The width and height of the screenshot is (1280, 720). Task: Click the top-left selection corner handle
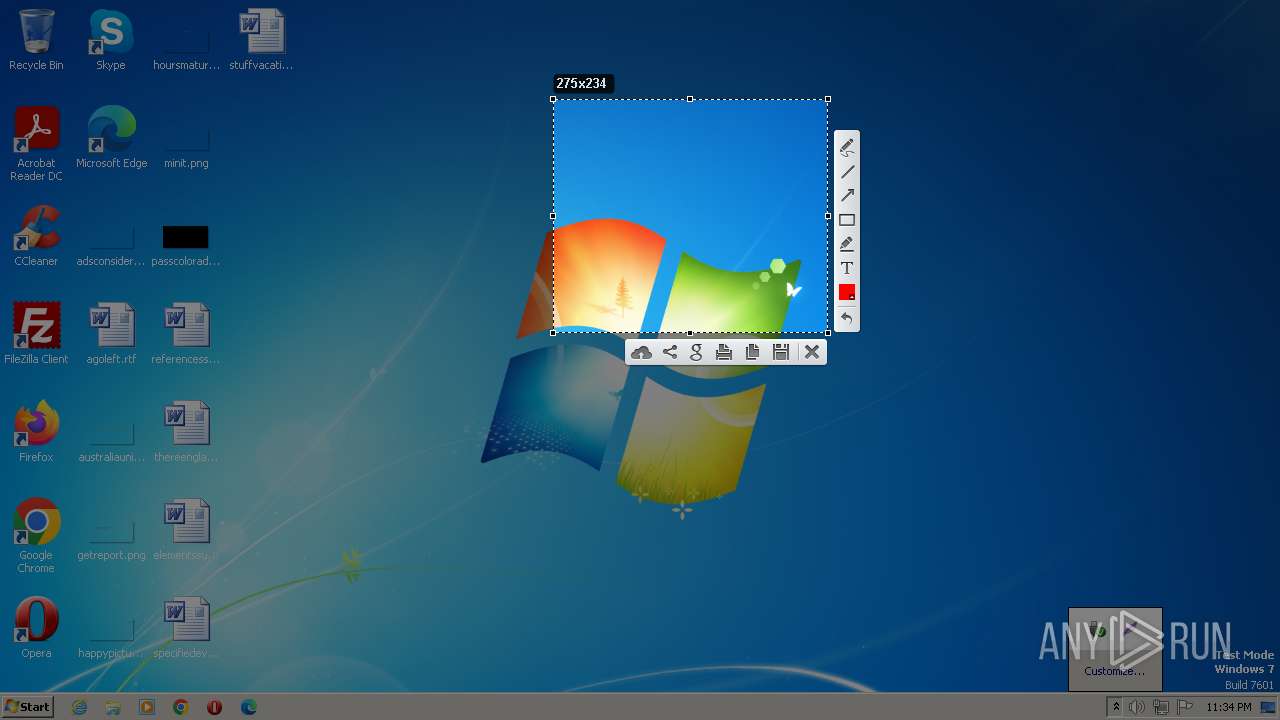pos(553,99)
